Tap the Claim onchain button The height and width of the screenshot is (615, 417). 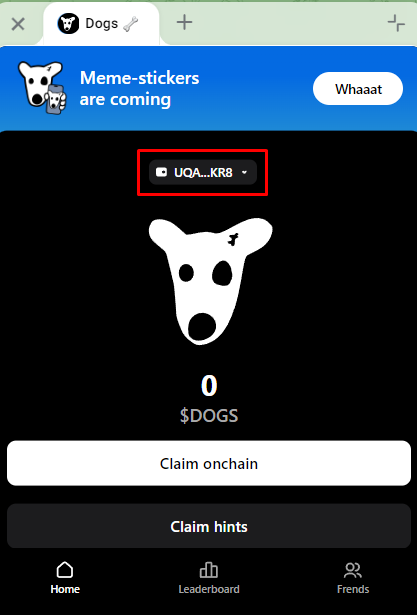click(x=209, y=463)
